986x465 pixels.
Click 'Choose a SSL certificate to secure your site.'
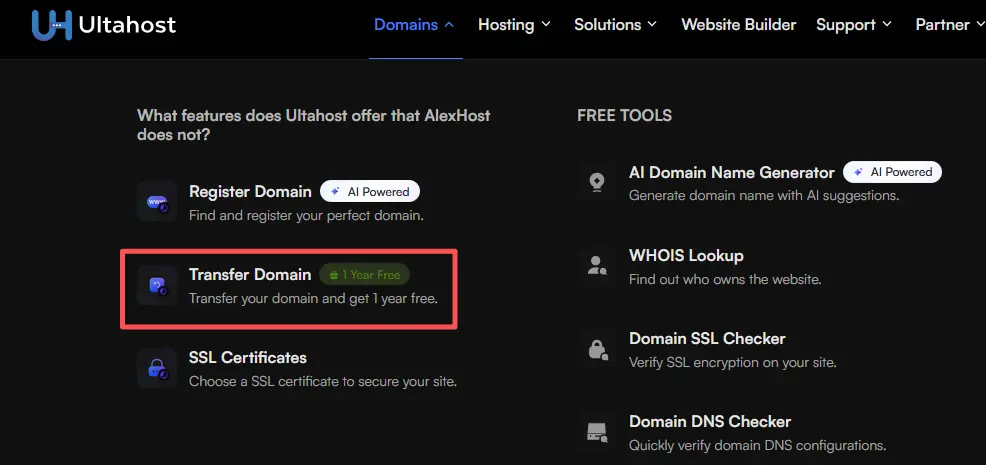tap(323, 381)
